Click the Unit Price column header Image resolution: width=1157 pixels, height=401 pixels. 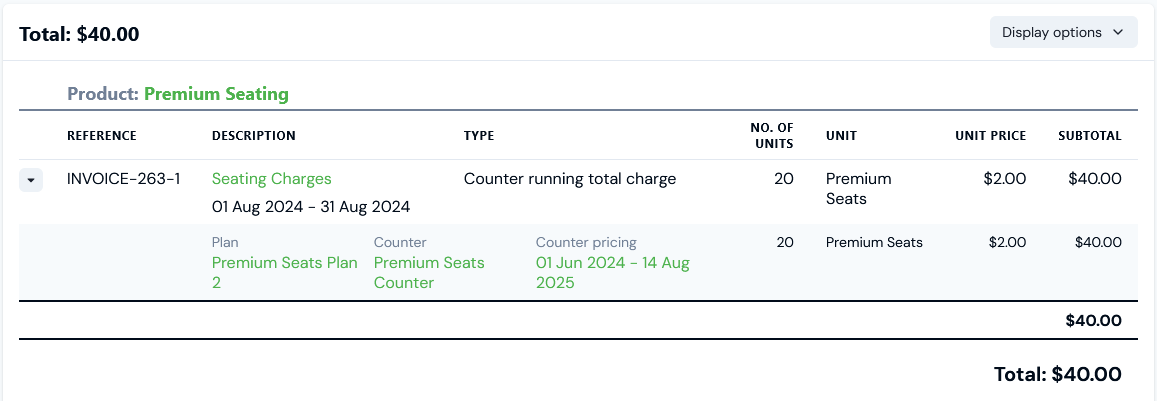tap(990, 136)
